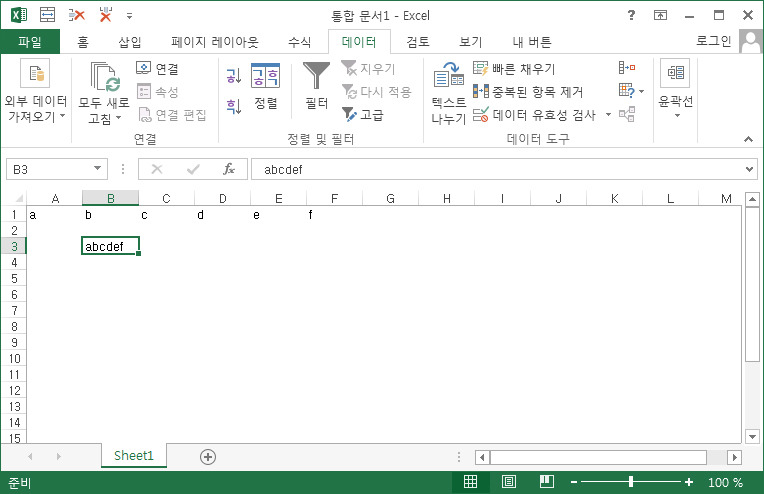Image resolution: width=764 pixels, height=494 pixels.
Task: Click the zoom in plus button
Action: (x=688, y=482)
